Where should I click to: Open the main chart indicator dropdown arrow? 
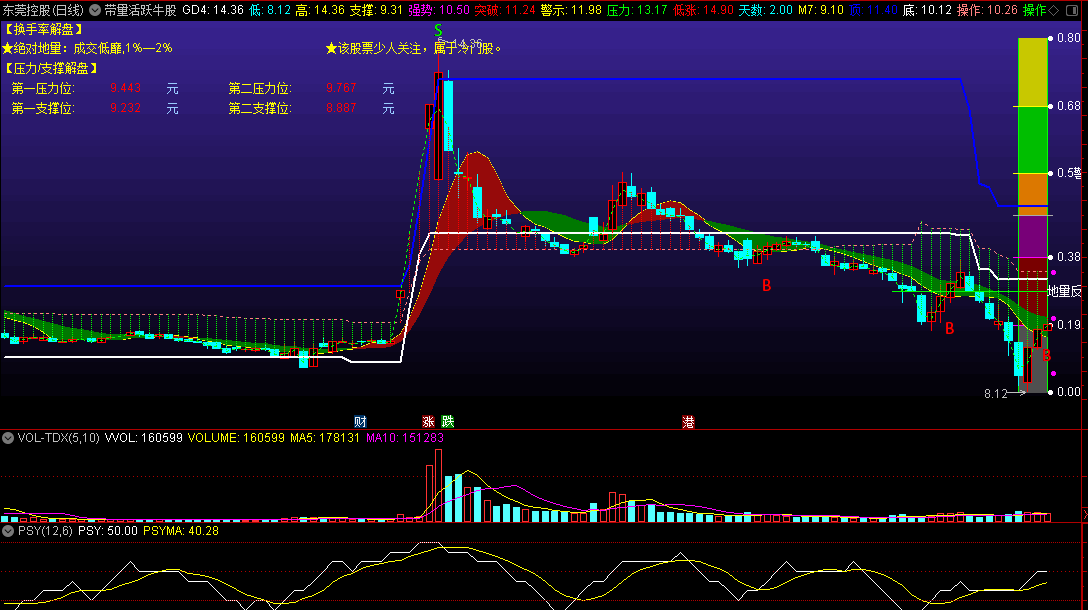95,10
